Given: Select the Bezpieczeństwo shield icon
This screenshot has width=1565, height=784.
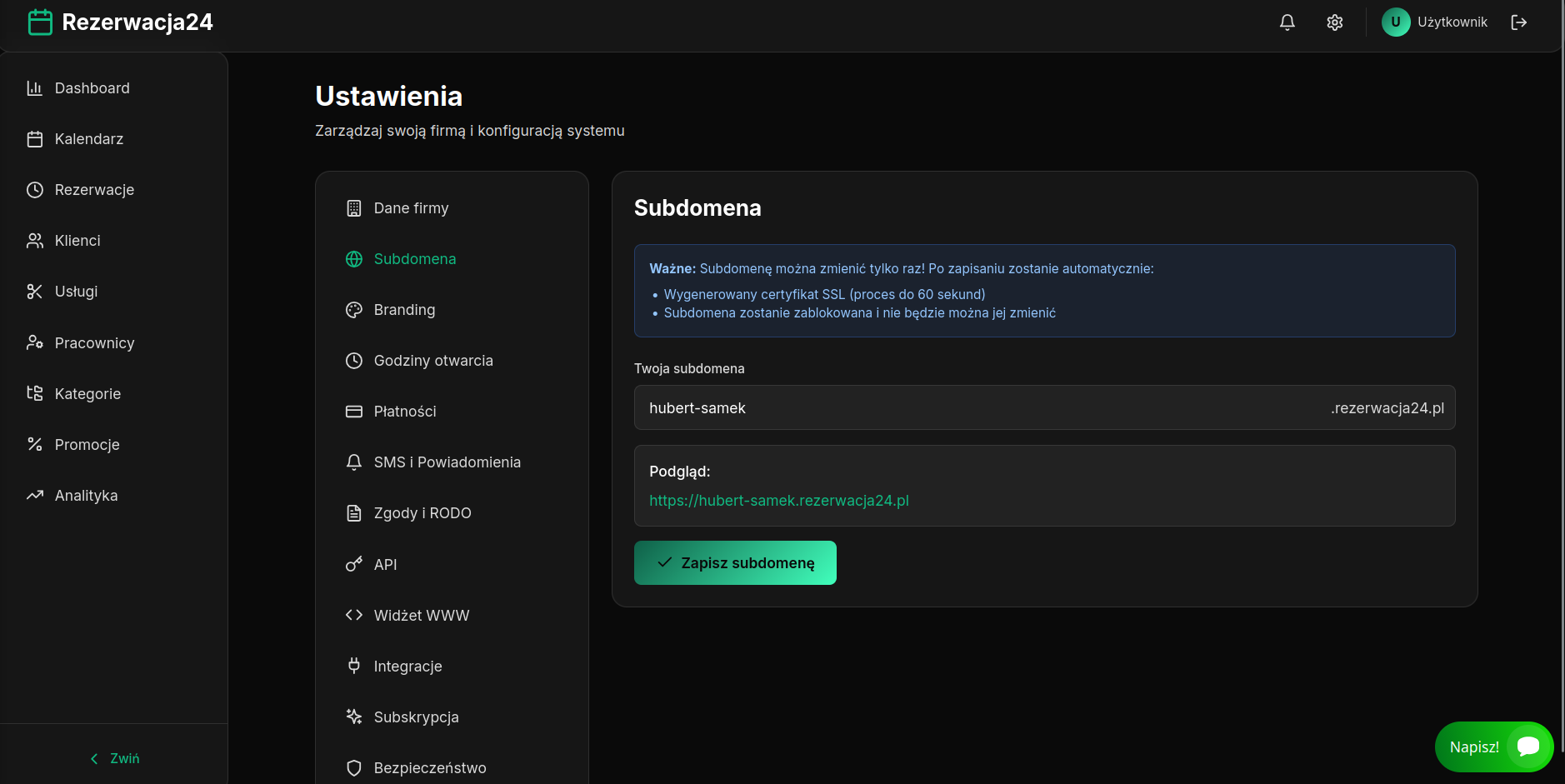Looking at the screenshot, I should (354, 767).
